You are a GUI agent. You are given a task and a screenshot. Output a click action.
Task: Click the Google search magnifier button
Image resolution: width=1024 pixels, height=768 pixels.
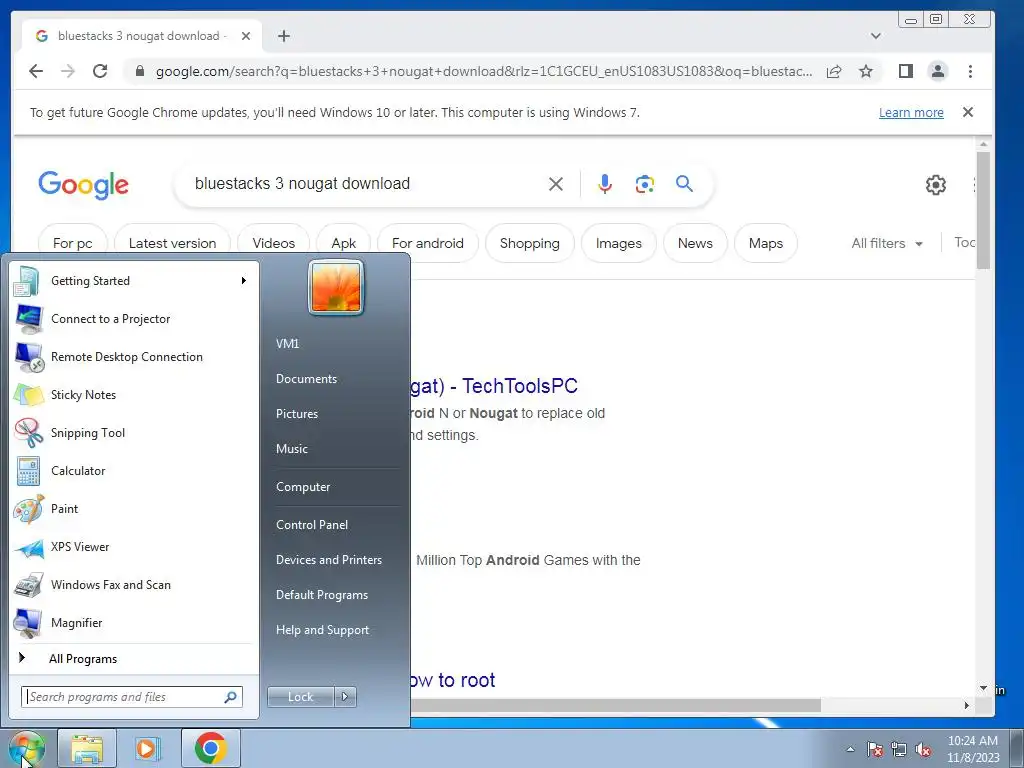click(684, 184)
